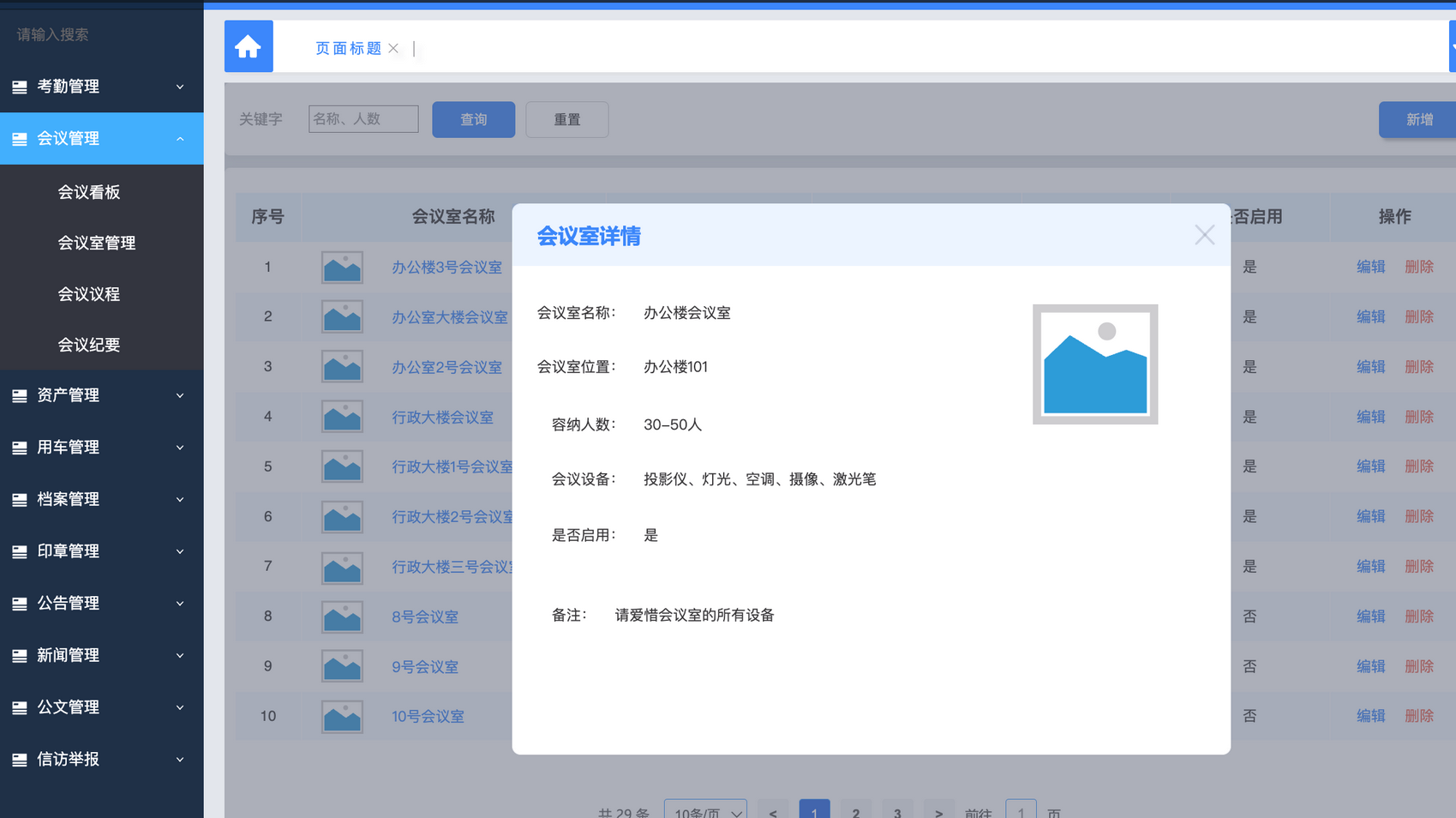Screen dimensions: 1456x818
Task: Open the 10条/页 page size dropdown
Action: tap(705, 810)
